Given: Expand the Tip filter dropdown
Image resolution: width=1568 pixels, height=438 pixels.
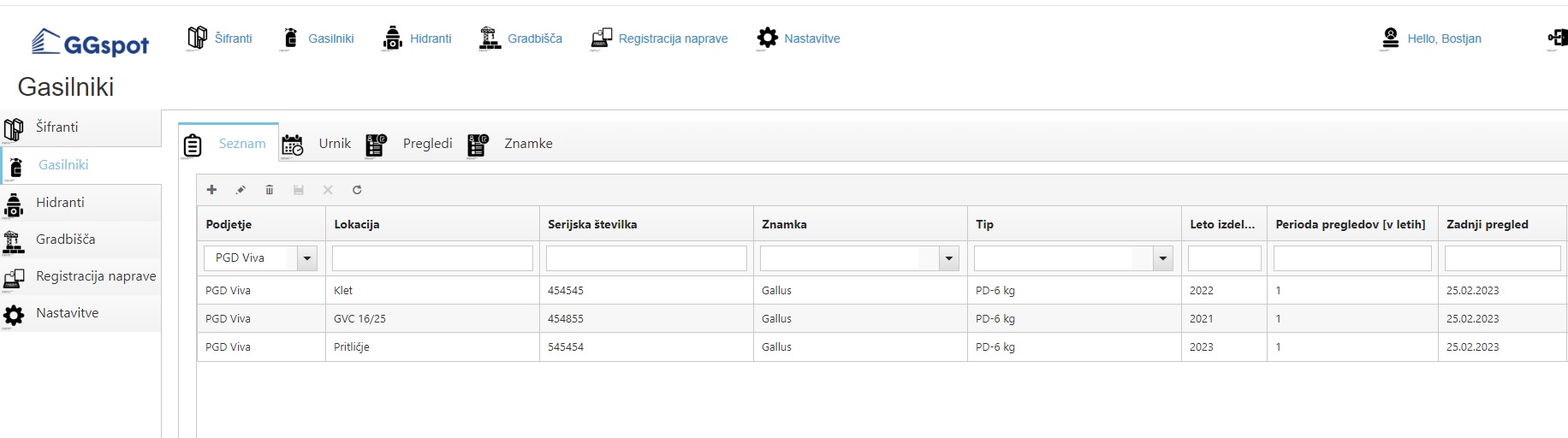Looking at the screenshot, I should (x=1162, y=258).
